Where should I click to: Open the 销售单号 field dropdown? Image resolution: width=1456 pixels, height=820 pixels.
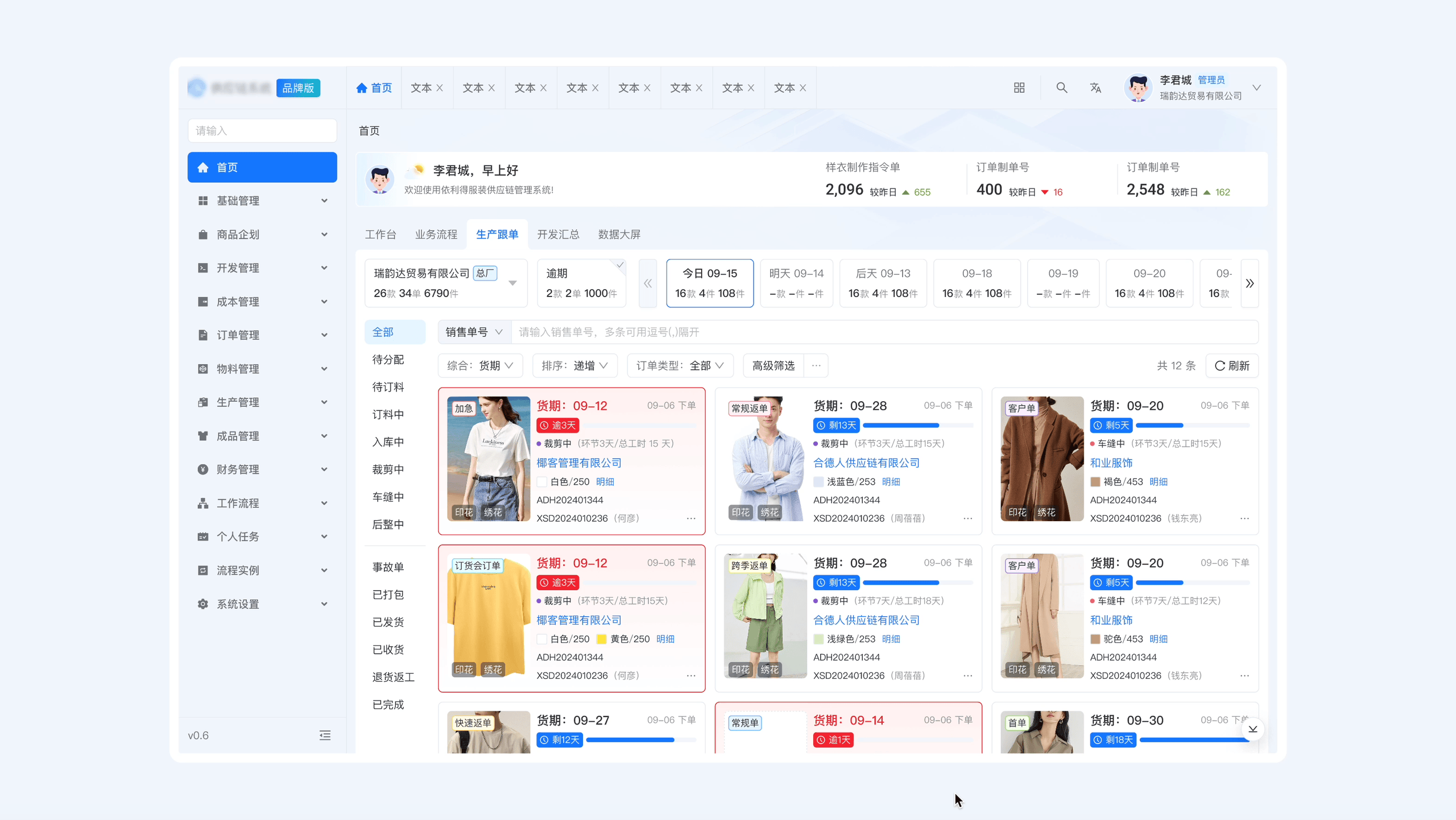[x=474, y=332]
